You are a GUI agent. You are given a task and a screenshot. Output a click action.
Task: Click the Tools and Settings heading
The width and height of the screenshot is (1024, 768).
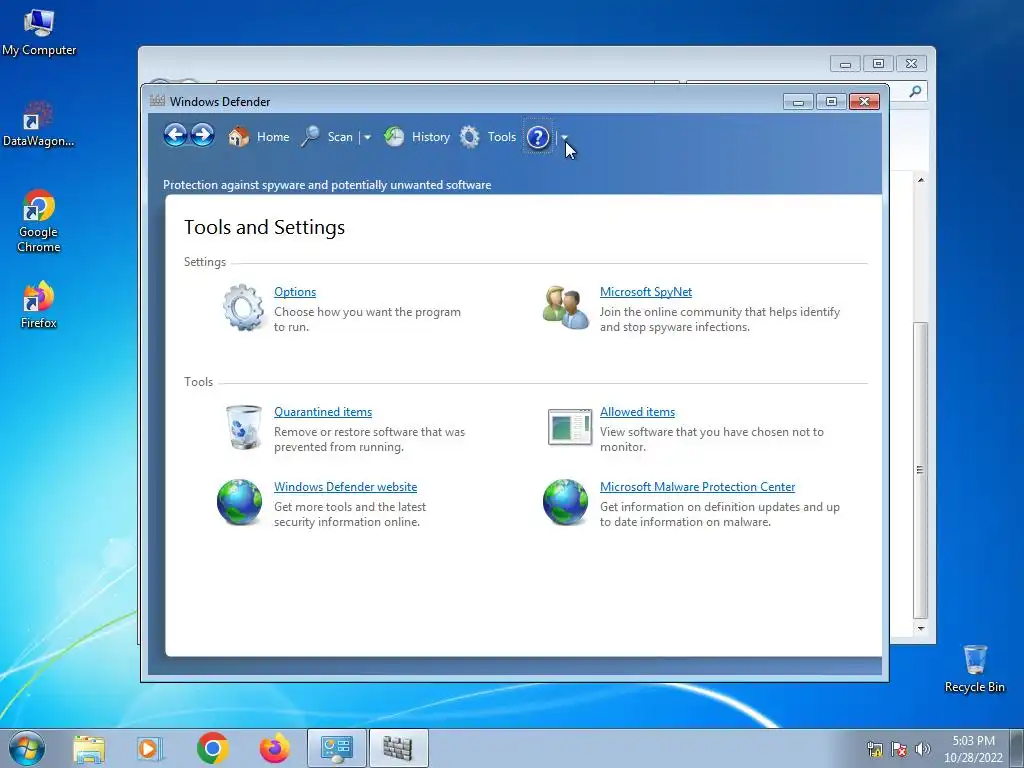[264, 227]
